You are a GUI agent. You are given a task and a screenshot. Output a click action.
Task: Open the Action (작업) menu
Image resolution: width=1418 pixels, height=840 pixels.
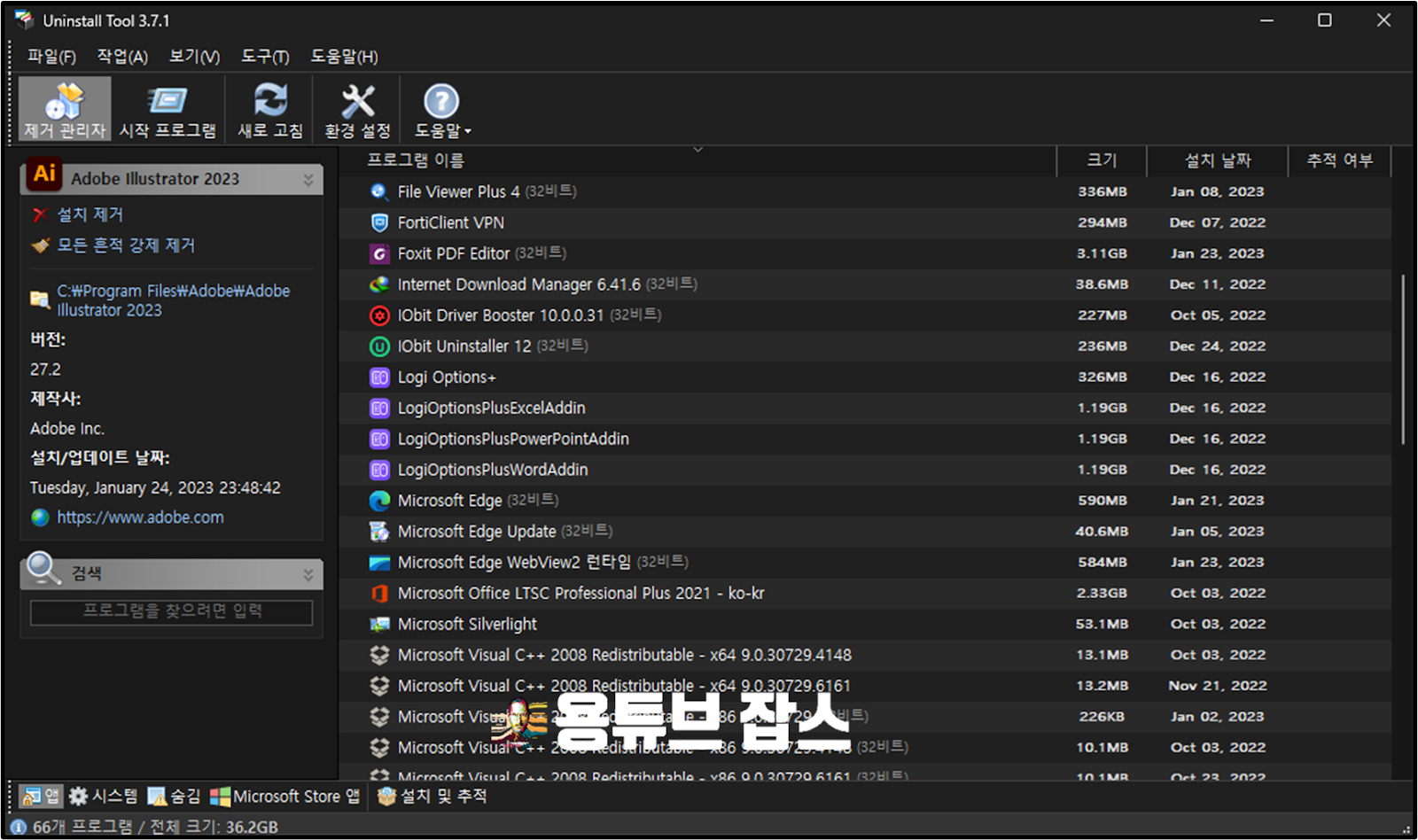[122, 57]
